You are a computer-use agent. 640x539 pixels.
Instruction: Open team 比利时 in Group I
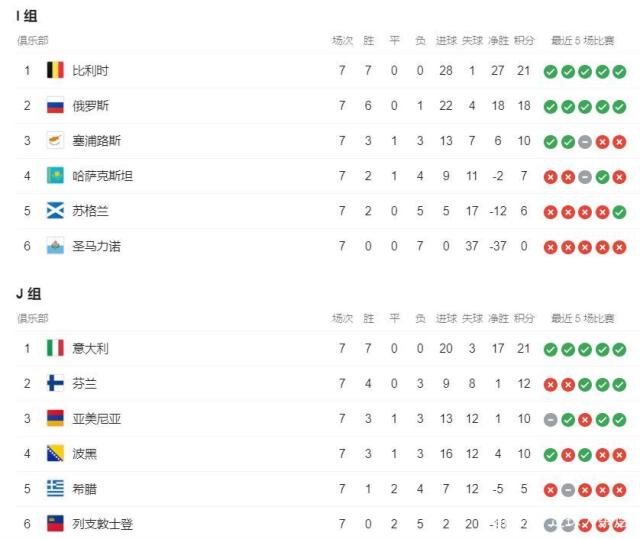point(90,71)
